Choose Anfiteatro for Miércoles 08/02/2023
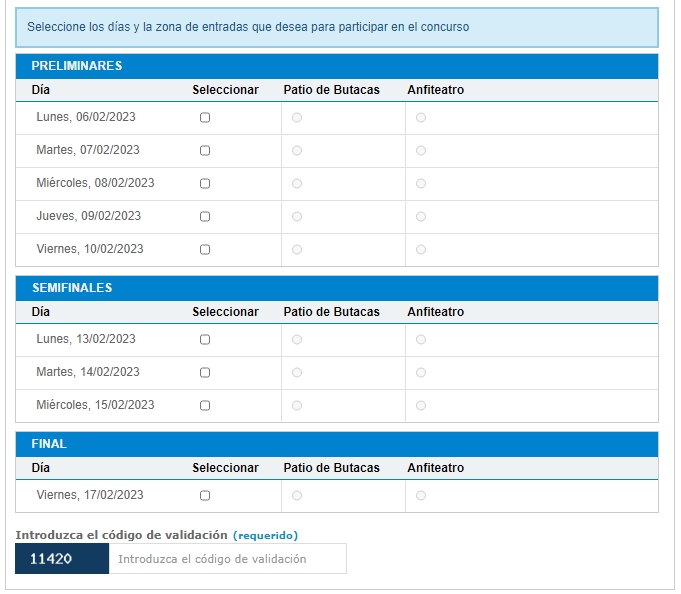 421,184
